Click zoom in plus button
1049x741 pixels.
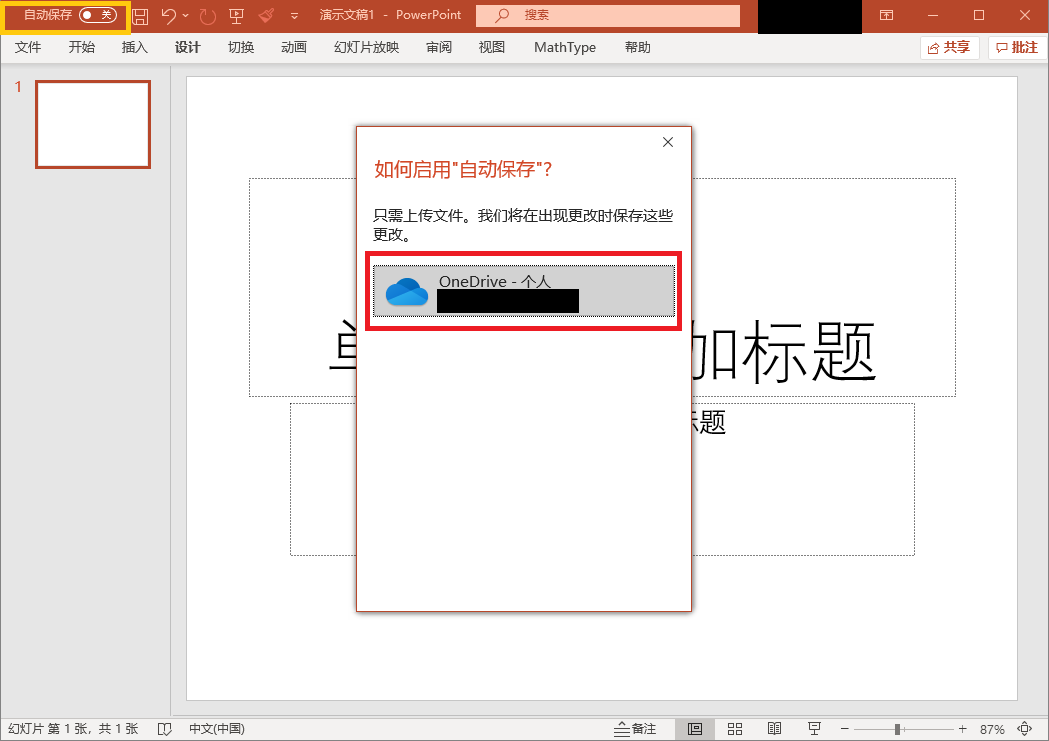pos(962,729)
